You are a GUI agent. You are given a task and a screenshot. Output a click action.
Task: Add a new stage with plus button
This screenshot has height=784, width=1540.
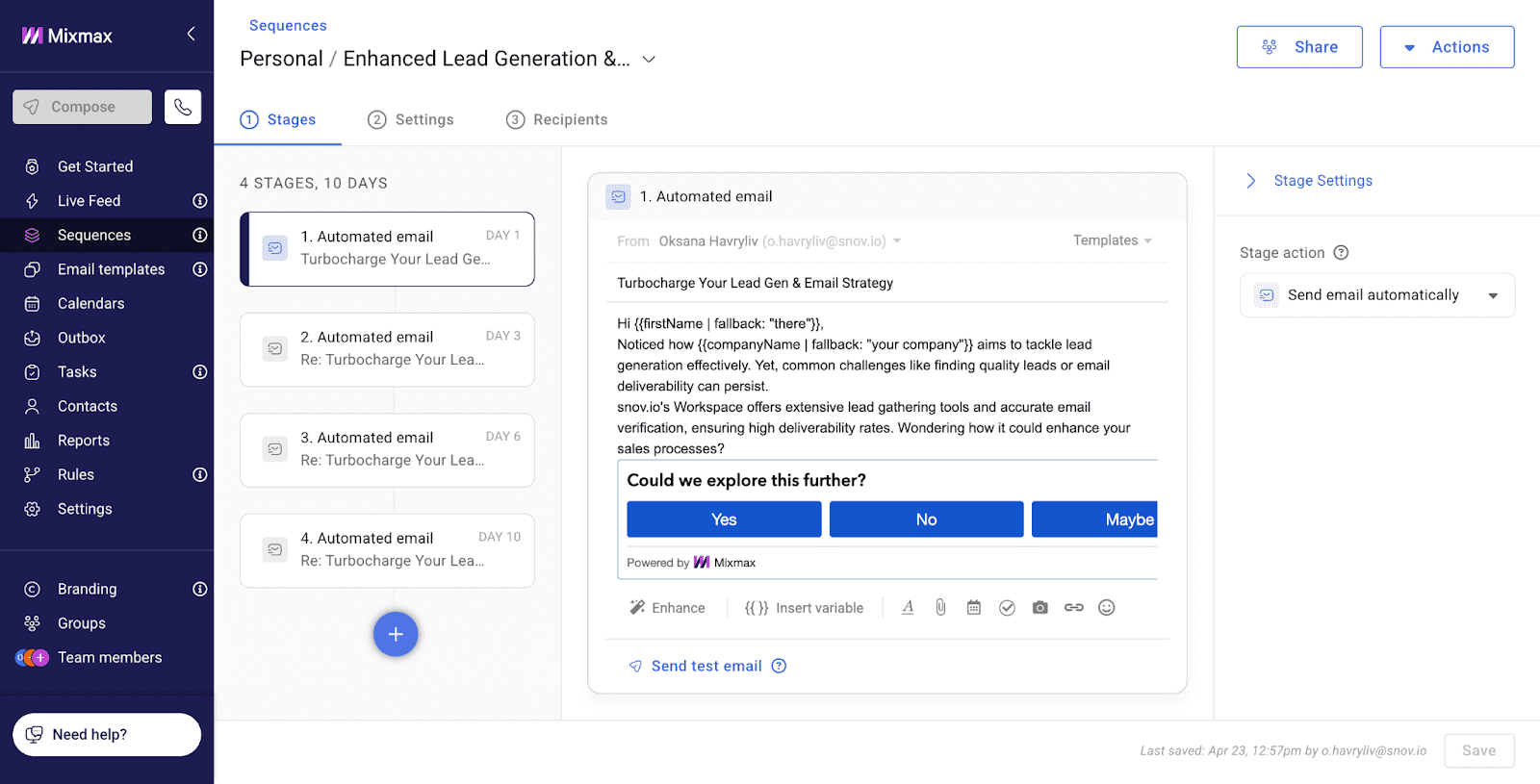396,634
